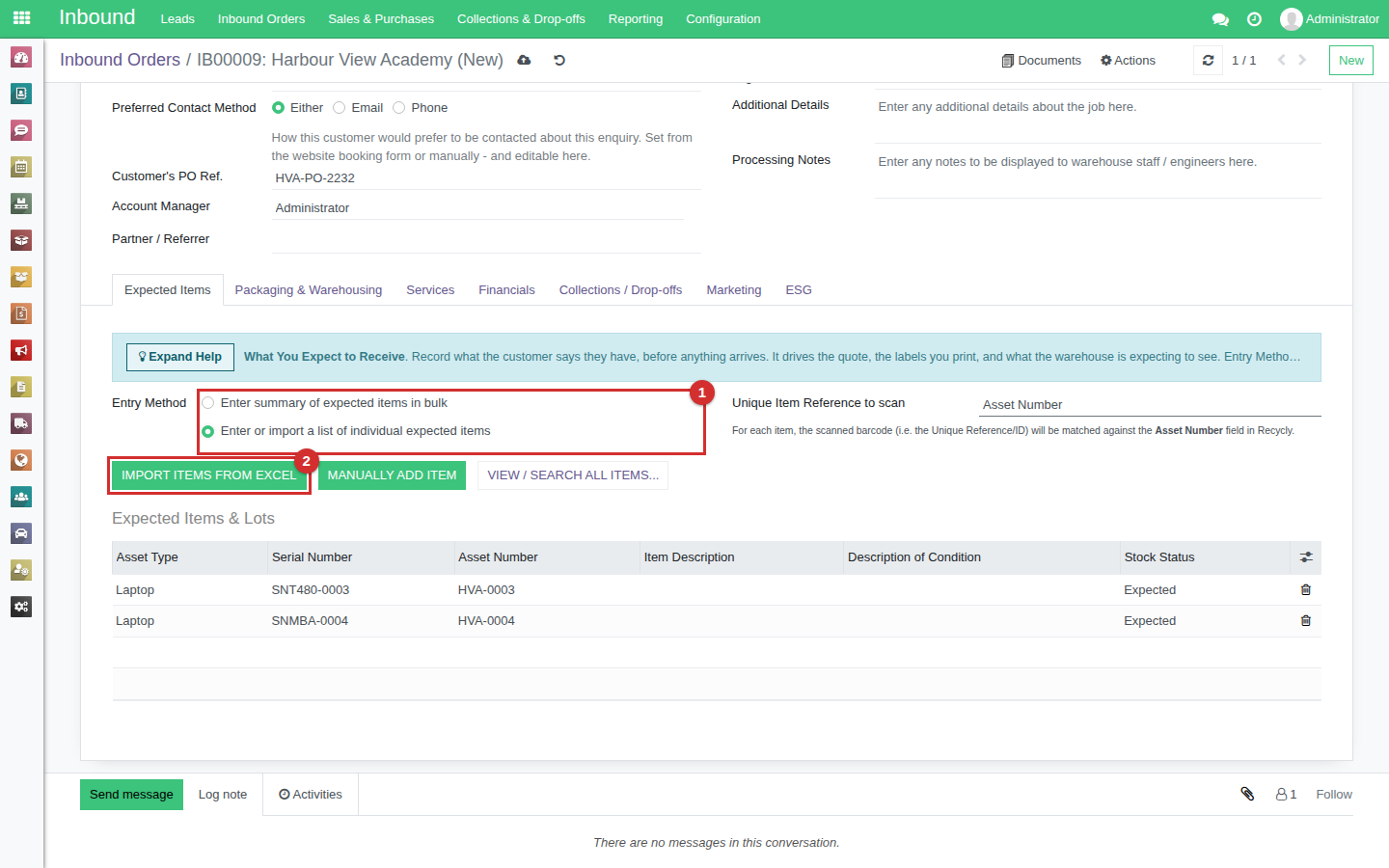Open the table column options icon
Image resolution: width=1389 pixels, height=868 pixels.
pyautogui.click(x=1306, y=557)
